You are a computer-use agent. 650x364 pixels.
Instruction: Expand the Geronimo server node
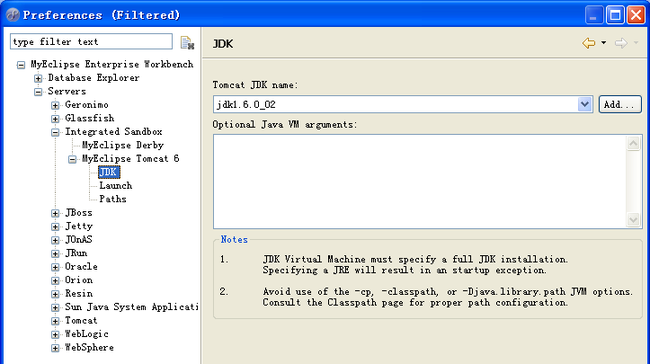(55, 105)
